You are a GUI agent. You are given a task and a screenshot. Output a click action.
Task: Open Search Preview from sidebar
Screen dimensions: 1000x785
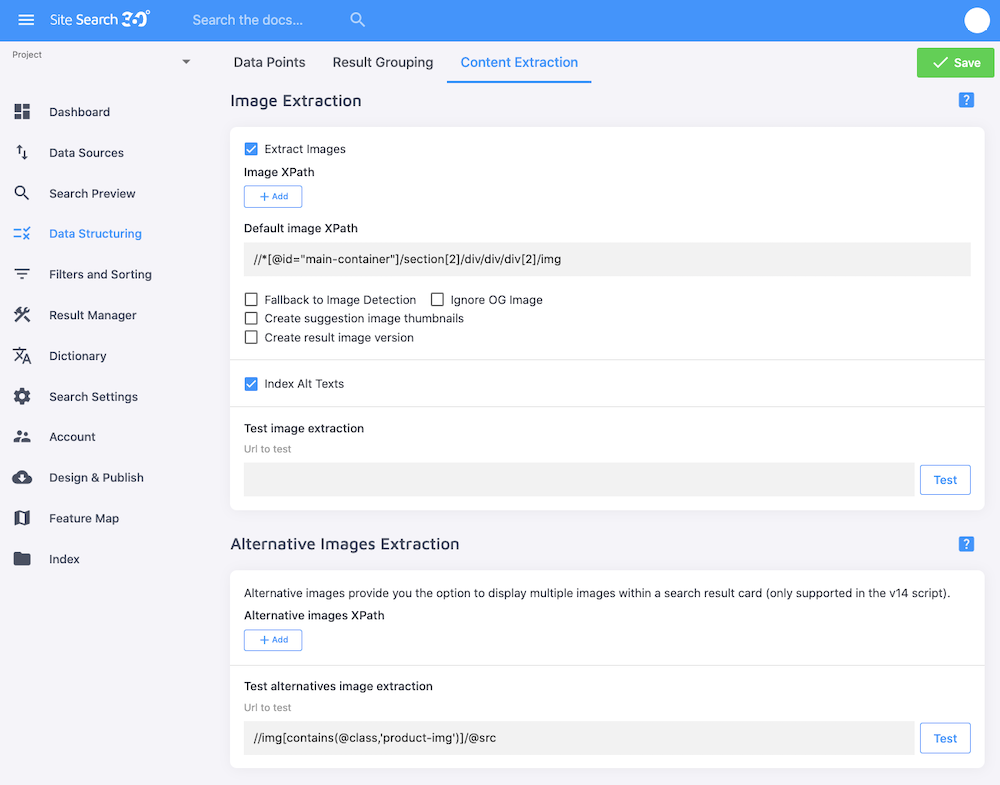click(x=90, y=193)
